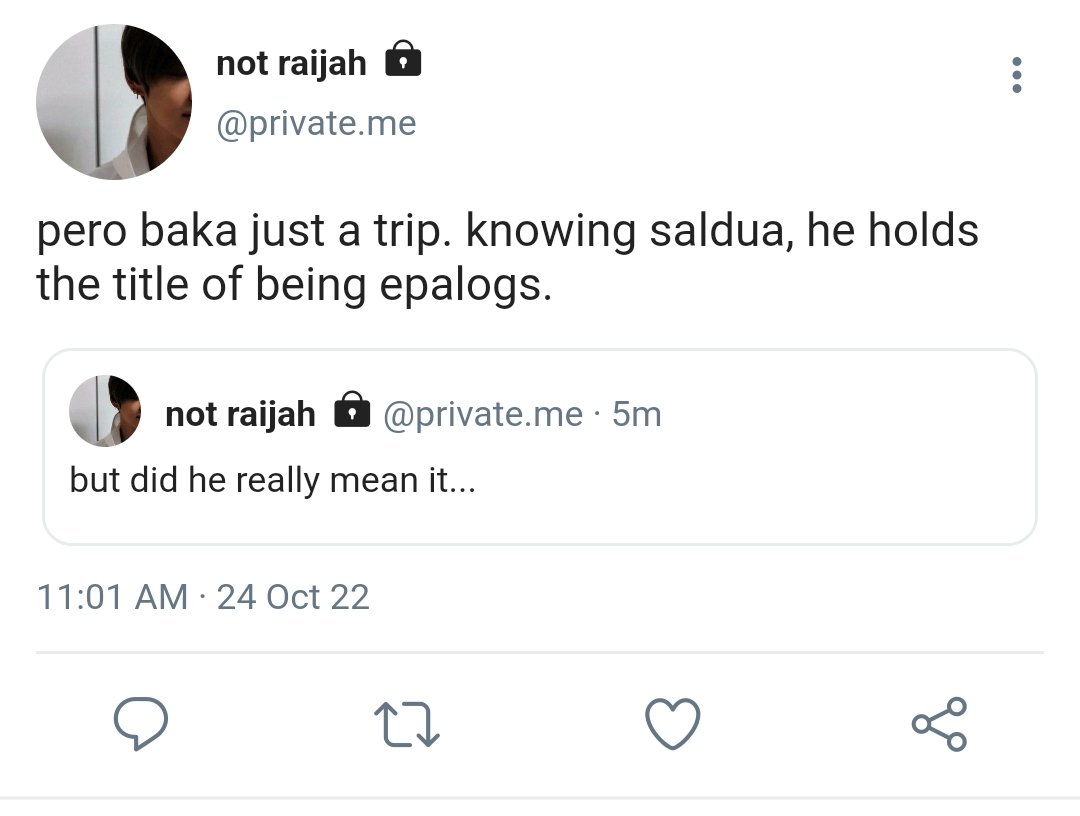Click the 24 Oct 22 date
The height and width of the screenshot is (816, 1080).
(293, 597)
